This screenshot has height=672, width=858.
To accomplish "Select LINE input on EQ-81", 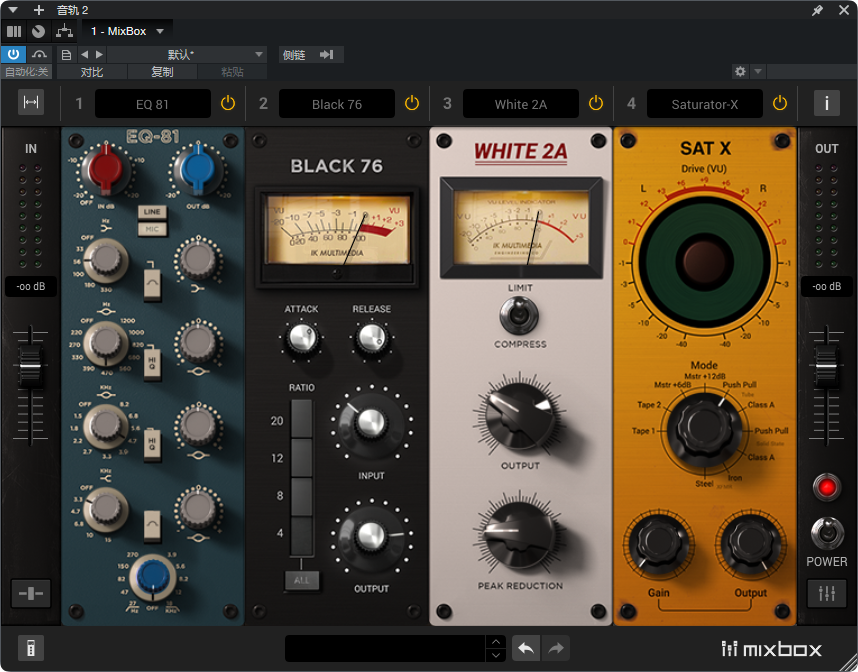I will click(x=152, y=212).
